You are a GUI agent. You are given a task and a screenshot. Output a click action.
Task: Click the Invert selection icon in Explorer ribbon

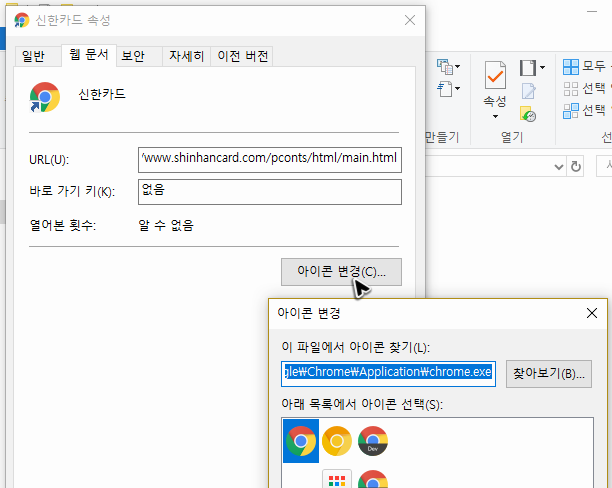571,111
